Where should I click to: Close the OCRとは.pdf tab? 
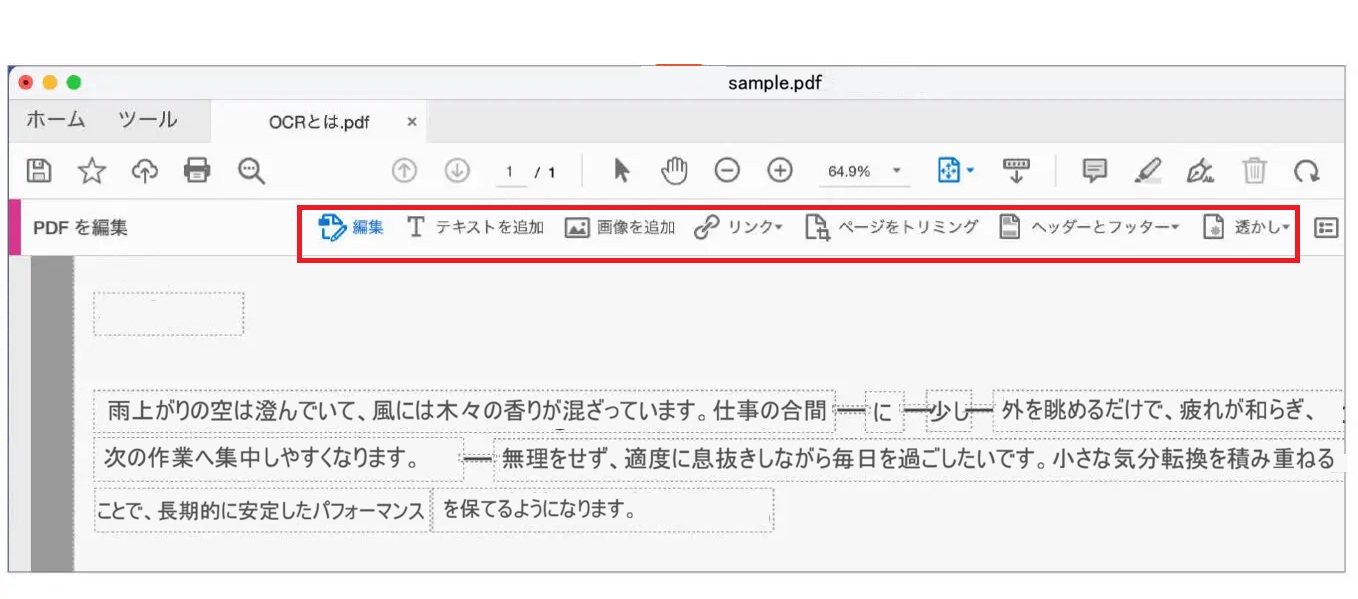click(411, 122)
